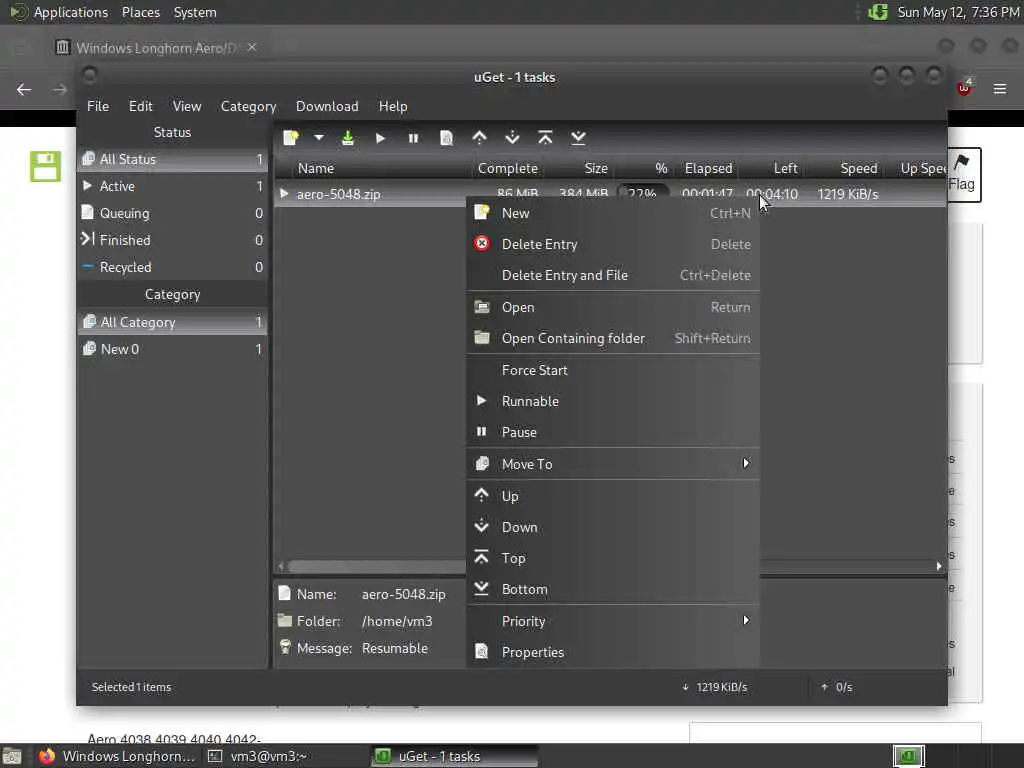Expand the Move To submenu
This screenshot has width=1024, height=768.
pos(613,464)
